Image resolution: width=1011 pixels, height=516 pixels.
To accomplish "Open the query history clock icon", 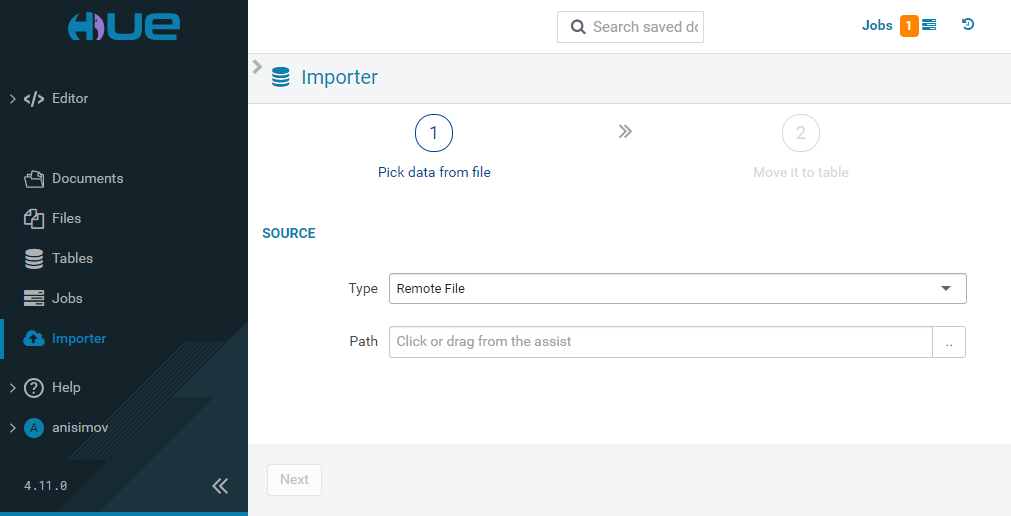I will pyautogui.click(x=967, y=25).
